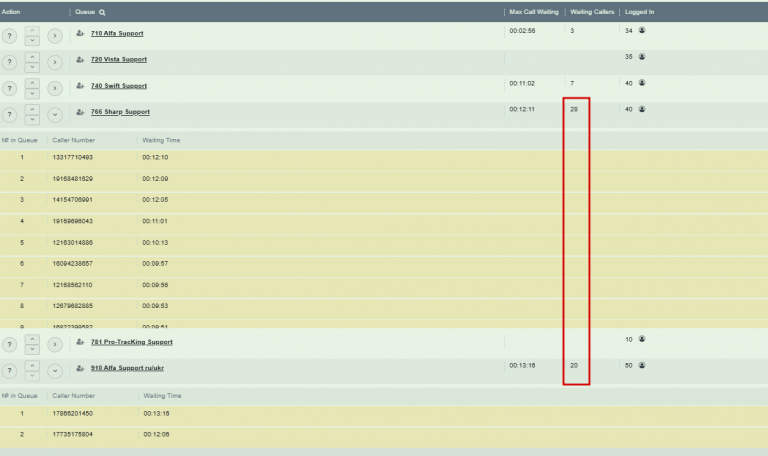Viewport: 768px width, 456px height.
Task: Select caller number 17735175604
Action: tap(72, 434)
